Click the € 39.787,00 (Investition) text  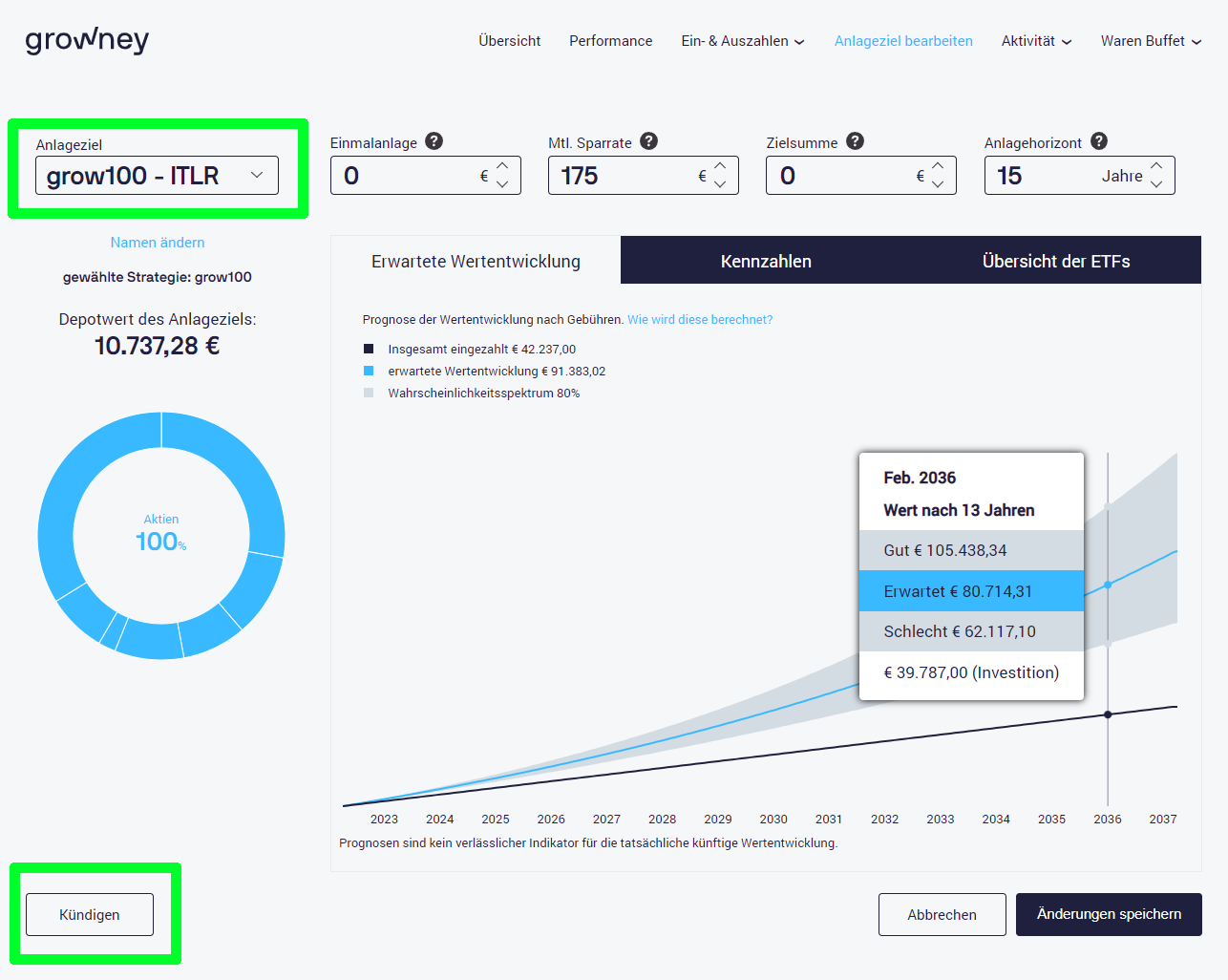971,672
